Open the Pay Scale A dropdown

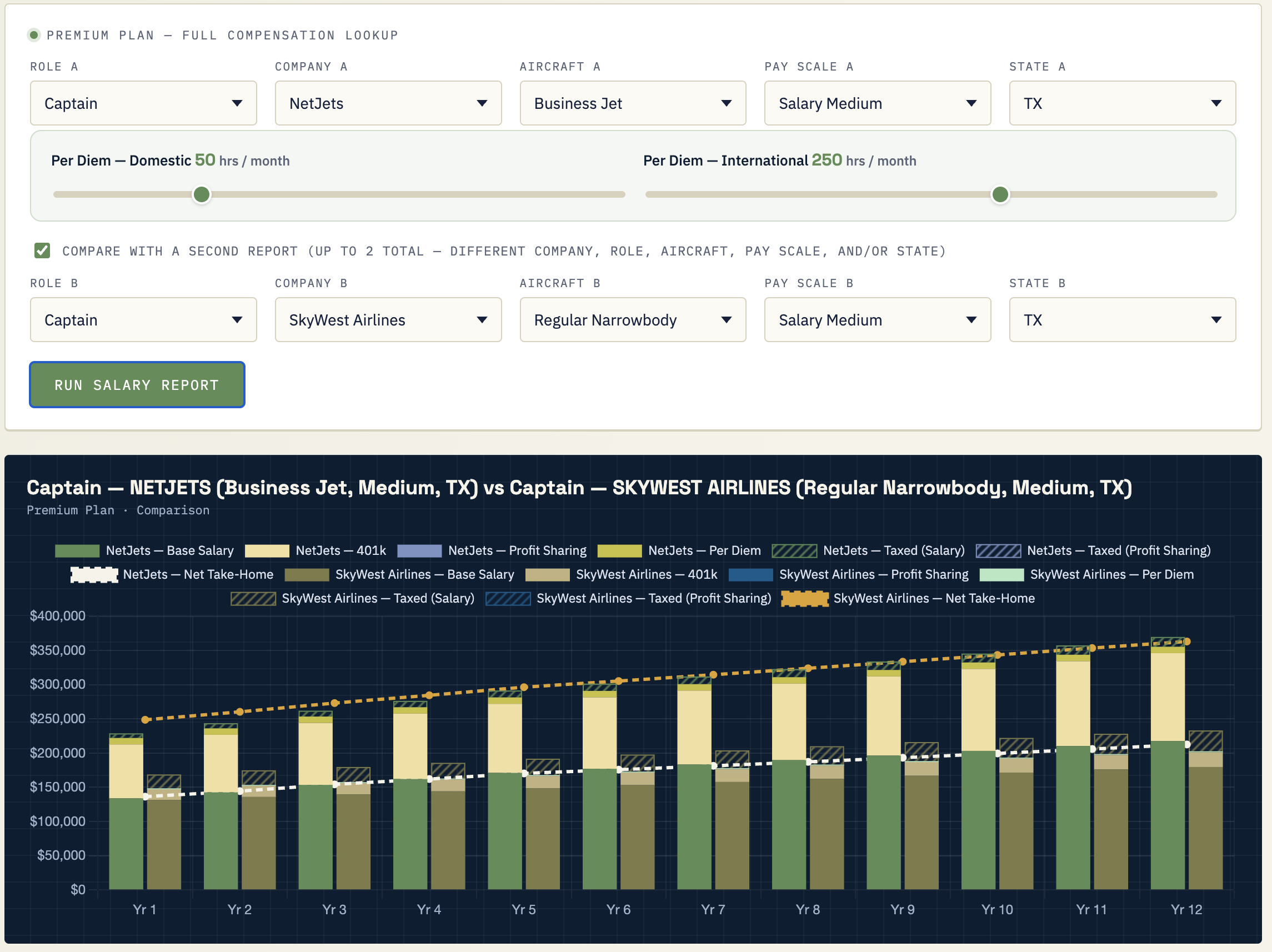pos(878,103)
